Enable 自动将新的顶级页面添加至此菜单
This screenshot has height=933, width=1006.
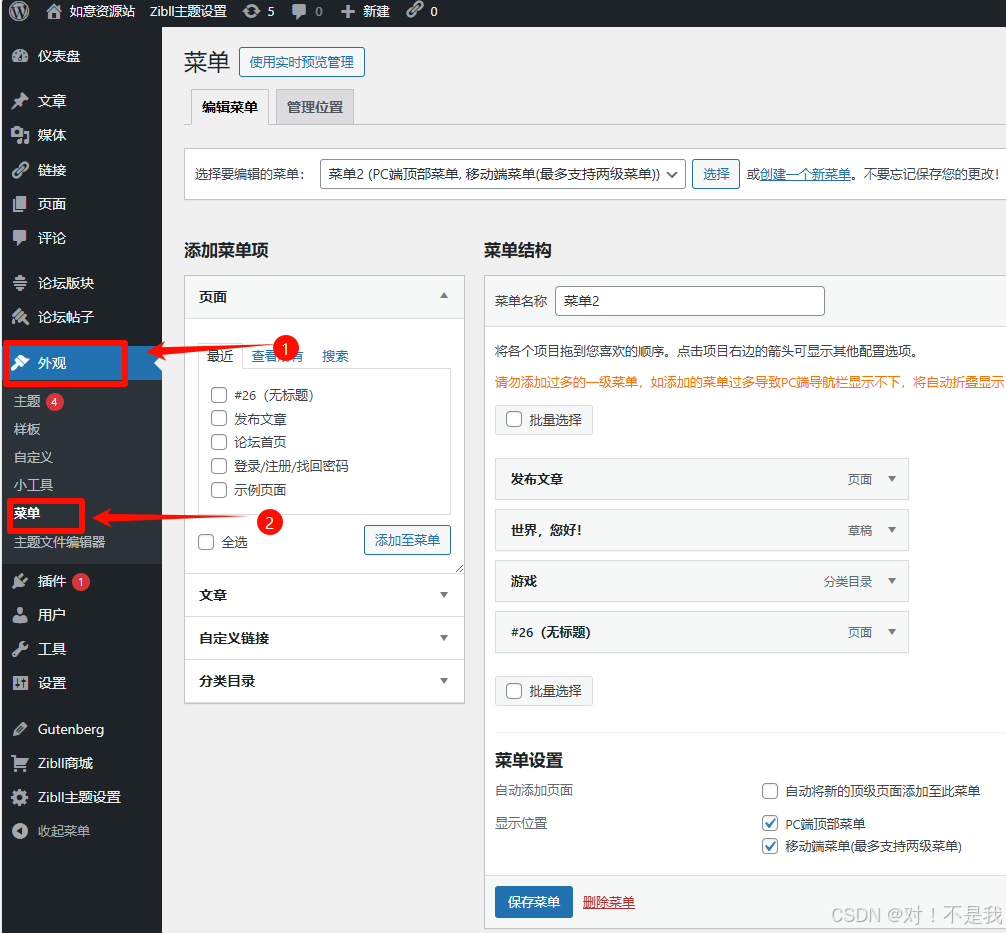(x=770, y=791)
